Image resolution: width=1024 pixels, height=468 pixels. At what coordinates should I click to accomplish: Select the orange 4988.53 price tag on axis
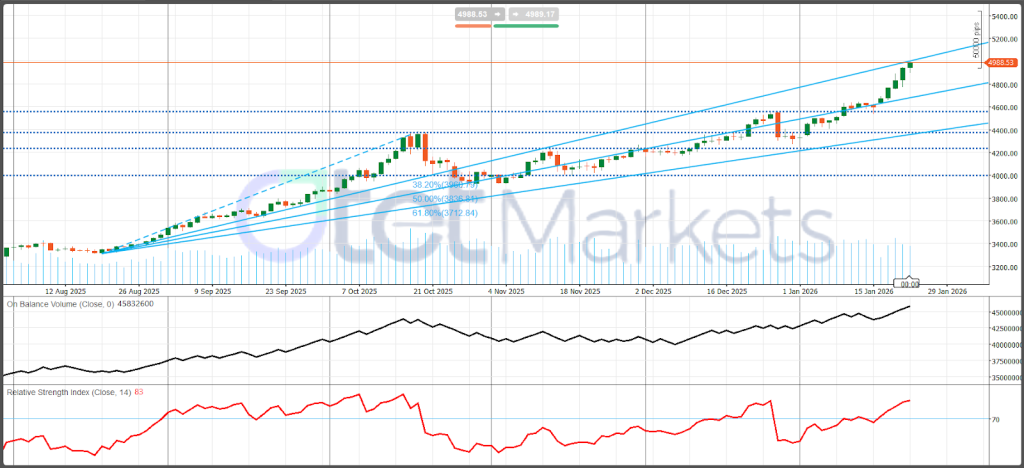click(1003, 62)
